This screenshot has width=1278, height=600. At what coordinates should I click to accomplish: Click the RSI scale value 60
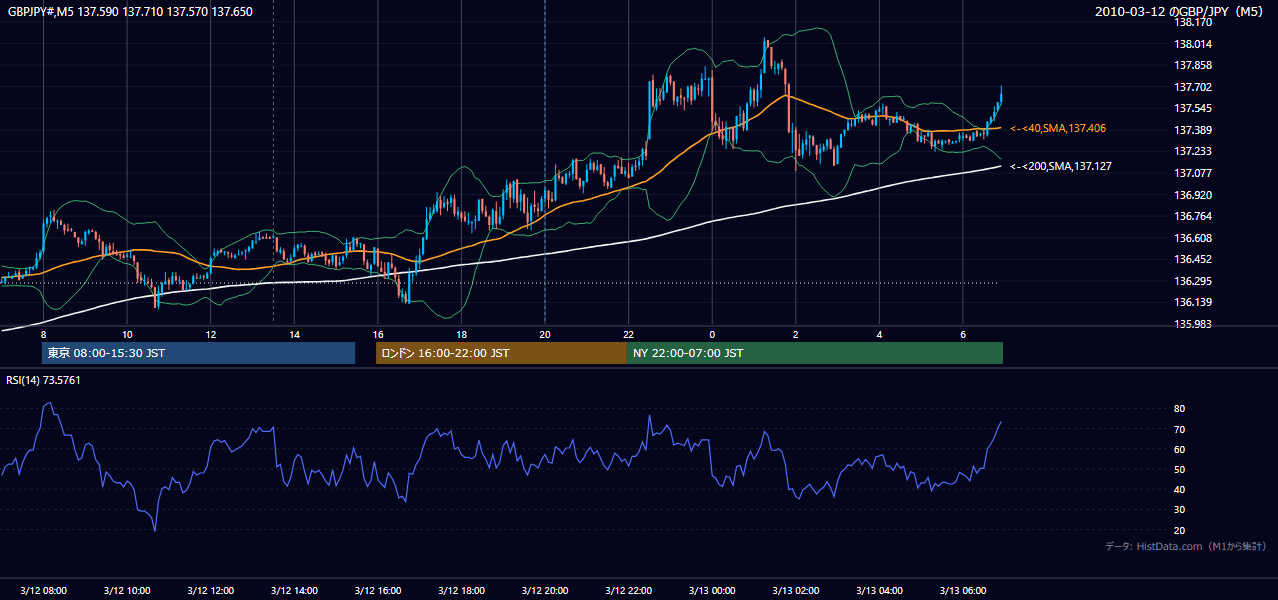point(1180,449)
